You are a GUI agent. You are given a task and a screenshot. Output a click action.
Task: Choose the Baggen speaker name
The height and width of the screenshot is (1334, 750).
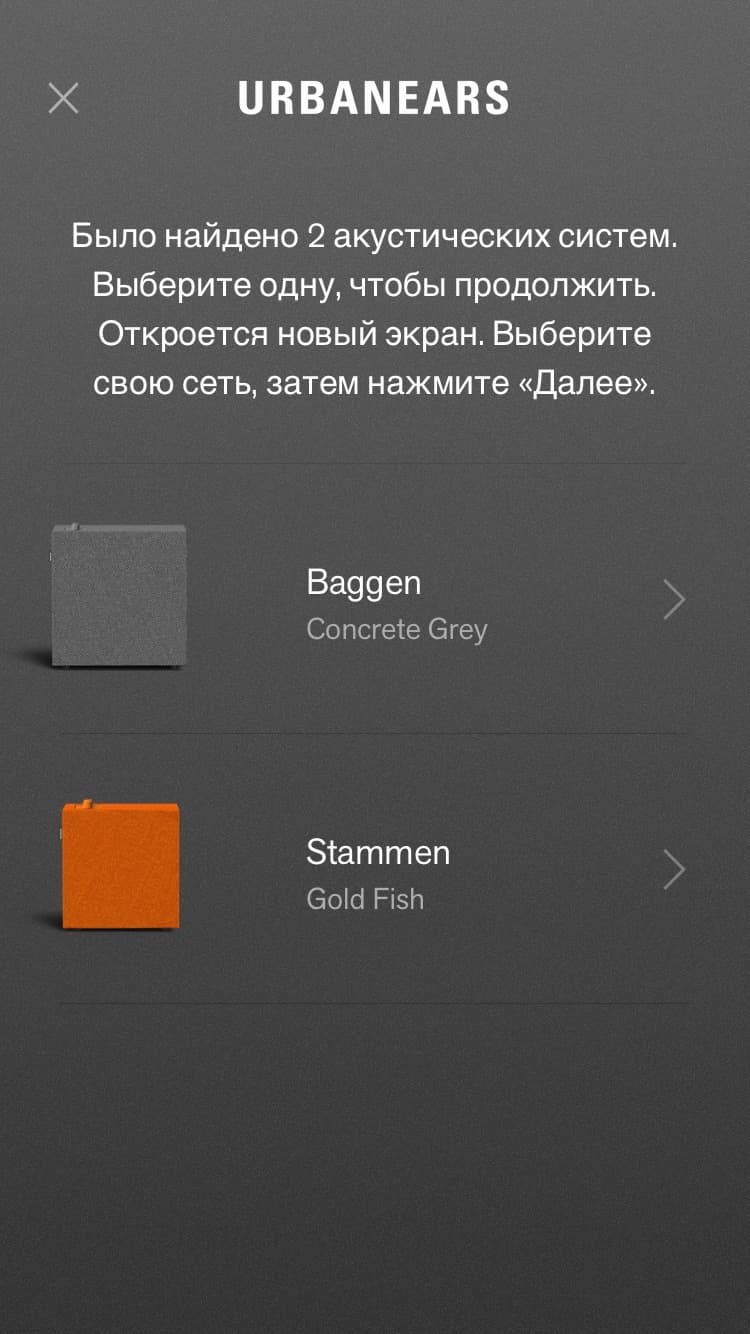364,584
